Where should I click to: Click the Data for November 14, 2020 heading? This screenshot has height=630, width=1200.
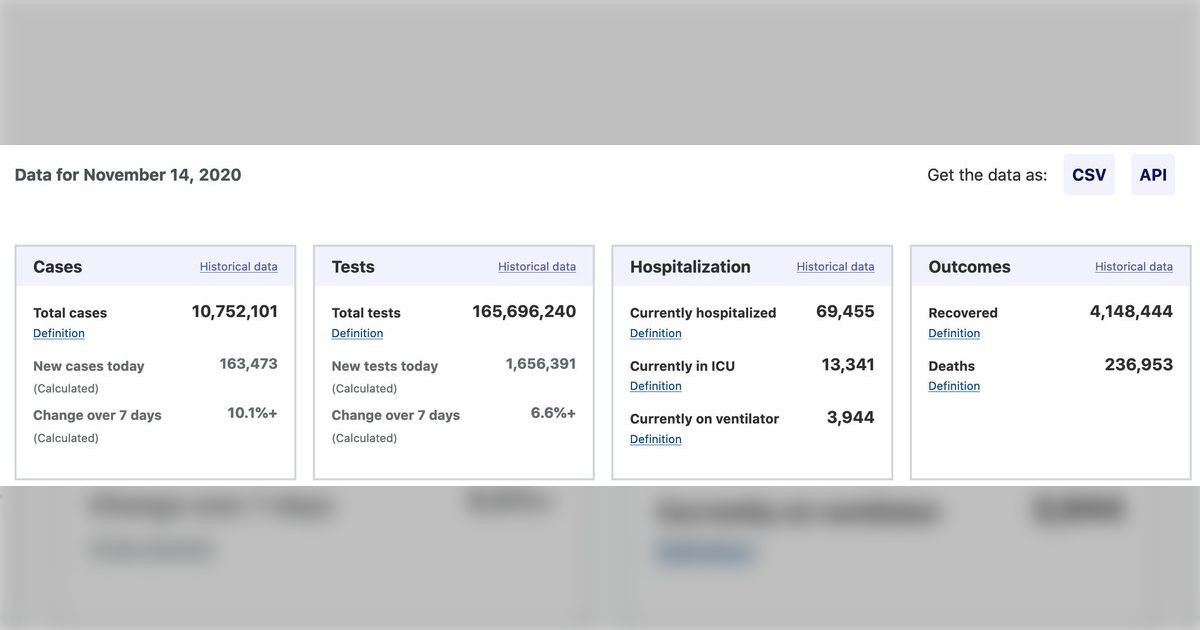tap(128, 175)
